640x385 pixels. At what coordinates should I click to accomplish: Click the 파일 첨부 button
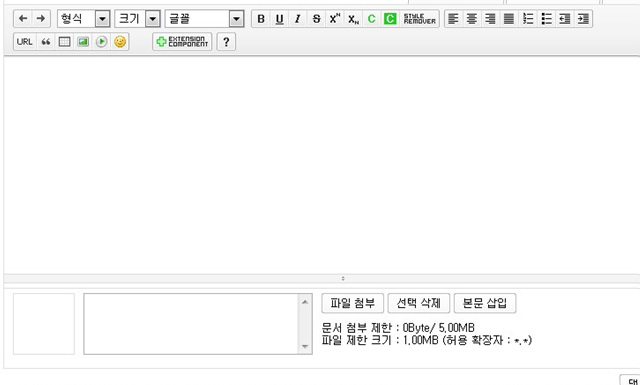coord(353,303)
